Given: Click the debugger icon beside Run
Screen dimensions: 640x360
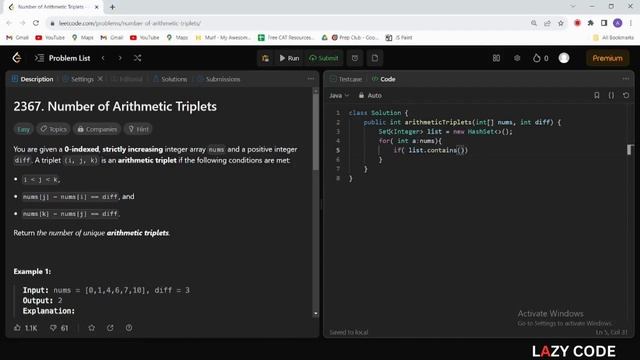Looking at the screenshot, I should [x=265, y=58].
